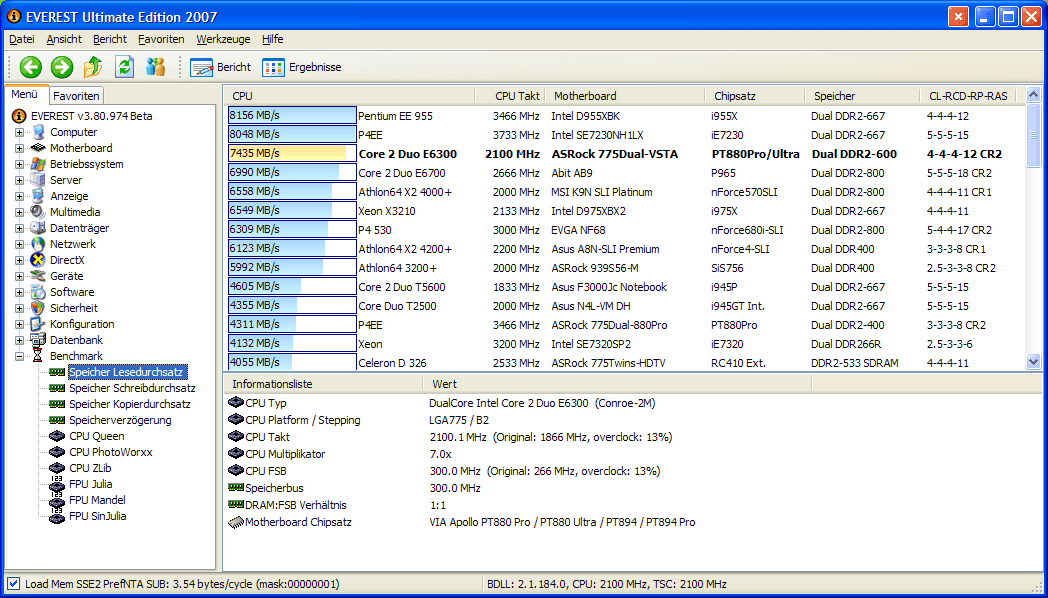Click the 4055 MB/s result bar
Viewport: 1048px width, 598px height.
tap(292, 363)
